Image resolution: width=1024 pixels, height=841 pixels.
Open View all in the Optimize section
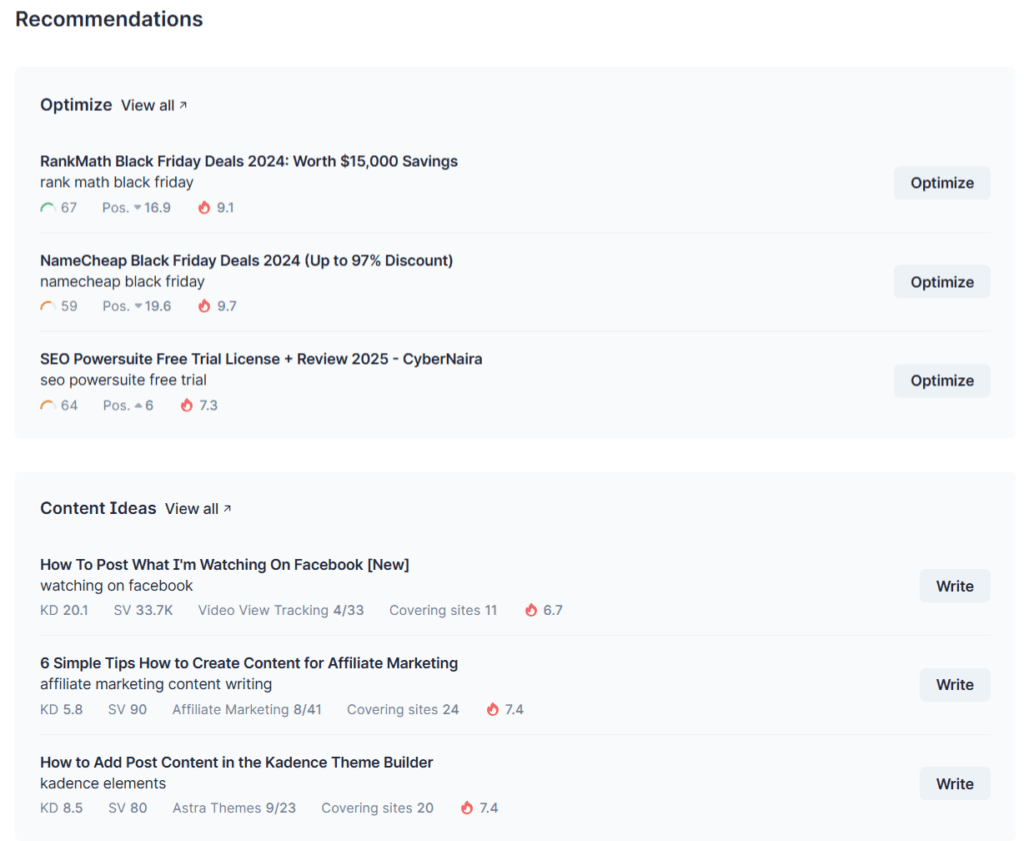coord(147,104)
